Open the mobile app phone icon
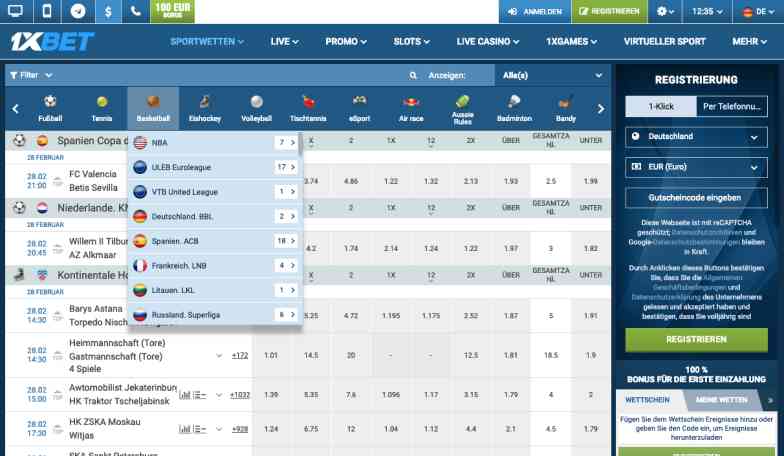784x456 pixels. pos(47,11)
